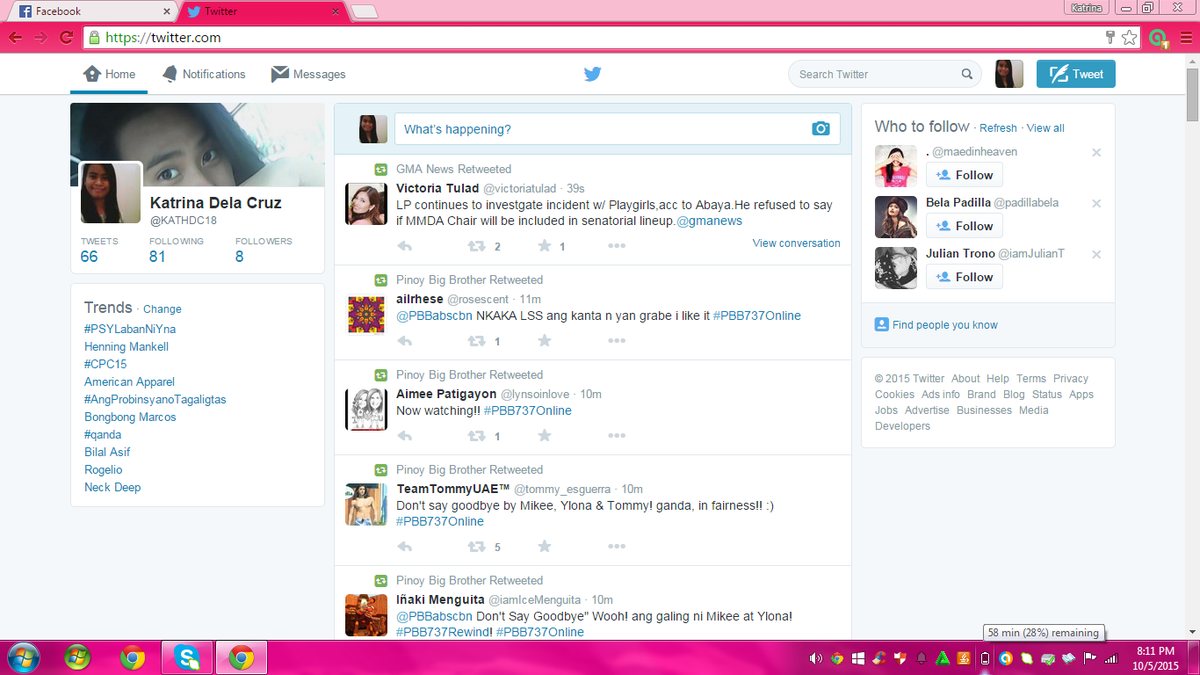Favorite Aimee Patigayon's tweet

(544, 436)
